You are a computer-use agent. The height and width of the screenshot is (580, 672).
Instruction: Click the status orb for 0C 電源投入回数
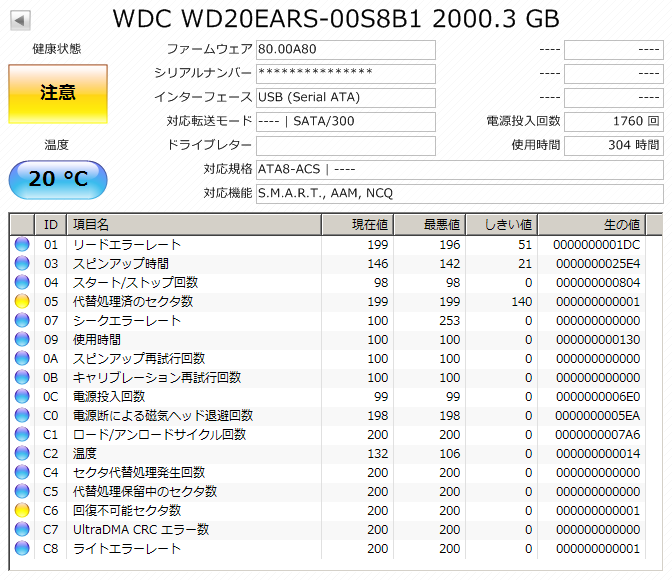click(x=22, y=396)
